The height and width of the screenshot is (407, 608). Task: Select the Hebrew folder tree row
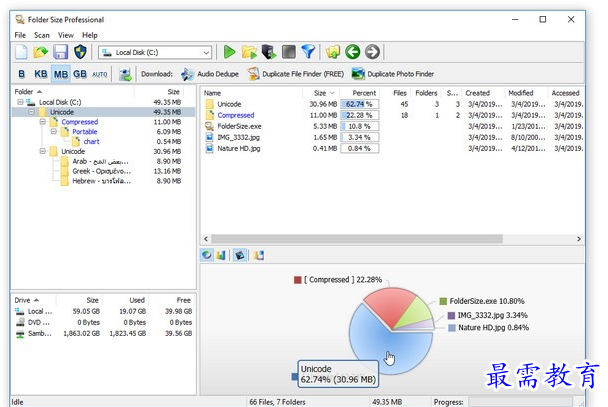(x=103, y=181)
